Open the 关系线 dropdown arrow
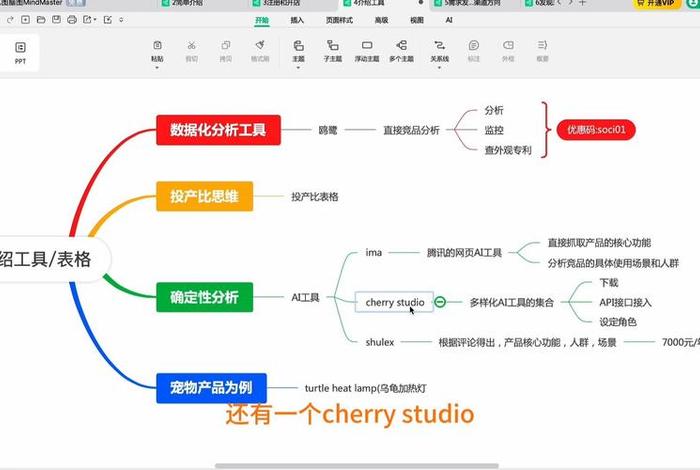Screen dimensions: 700x470 click(439, 68)
